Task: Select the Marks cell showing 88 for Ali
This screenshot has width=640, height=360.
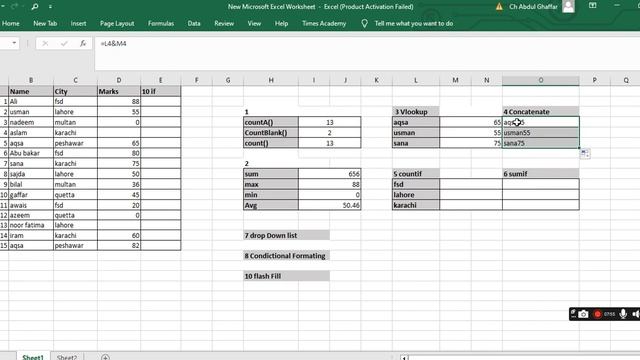Action: (x=119, y=102)
